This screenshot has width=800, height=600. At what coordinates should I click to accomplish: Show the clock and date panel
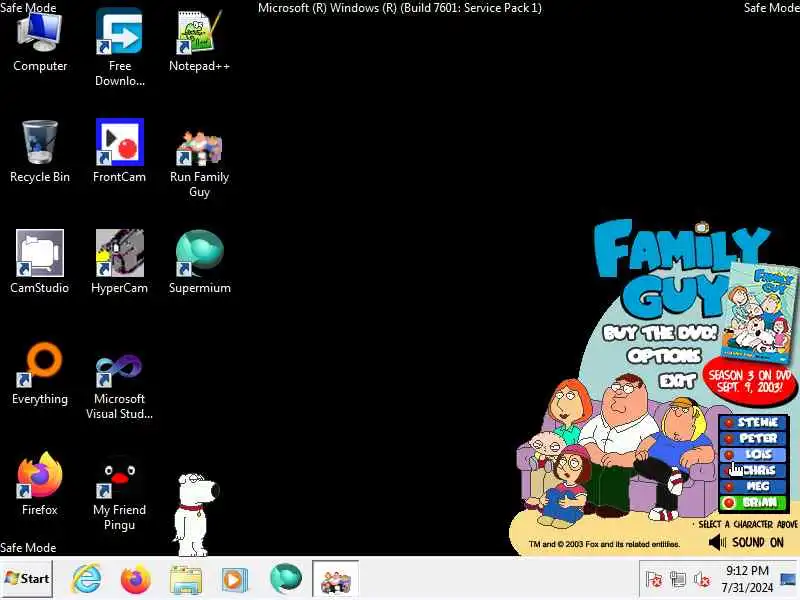tap(747, 579)
